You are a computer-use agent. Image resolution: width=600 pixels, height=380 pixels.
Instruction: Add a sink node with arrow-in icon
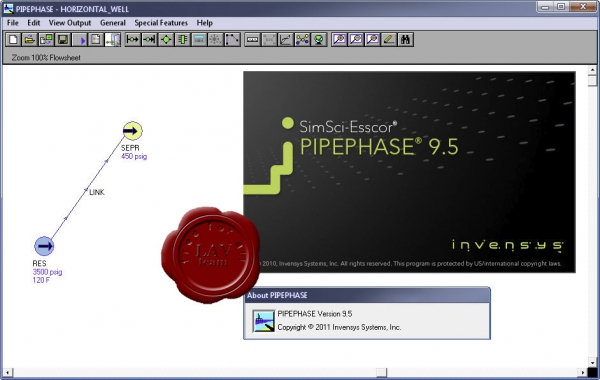click(149, 39)
